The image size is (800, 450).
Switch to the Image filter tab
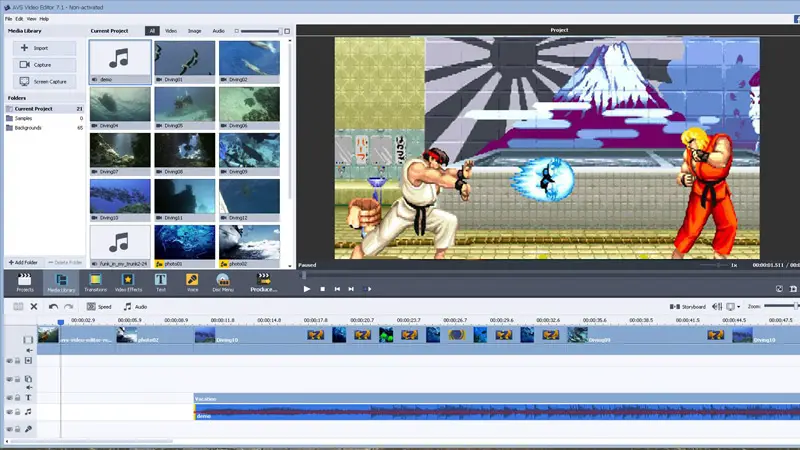(x=194, y=31)
